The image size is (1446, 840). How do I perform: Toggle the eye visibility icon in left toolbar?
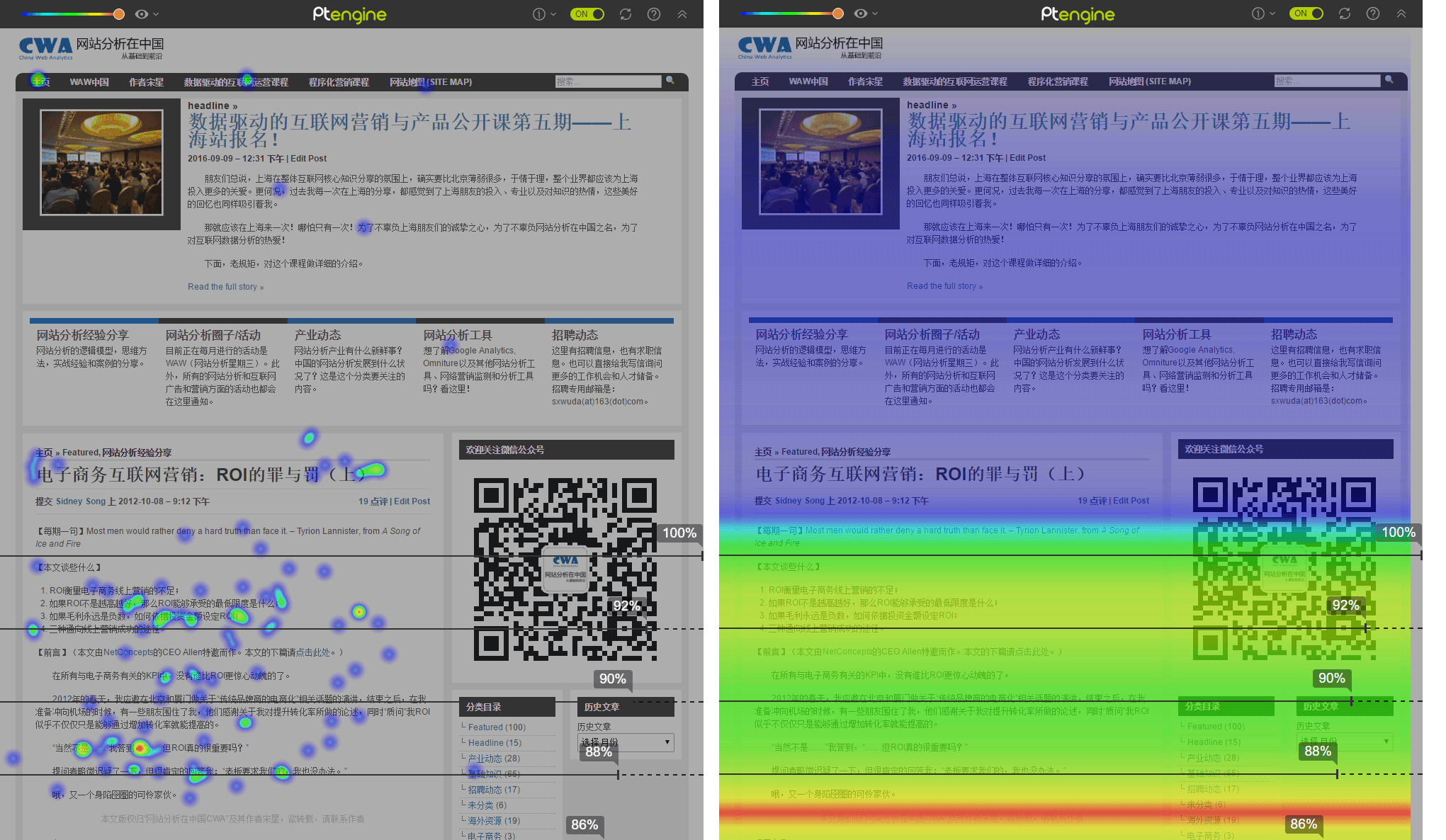pyautogui.click(x=142, y=14)
